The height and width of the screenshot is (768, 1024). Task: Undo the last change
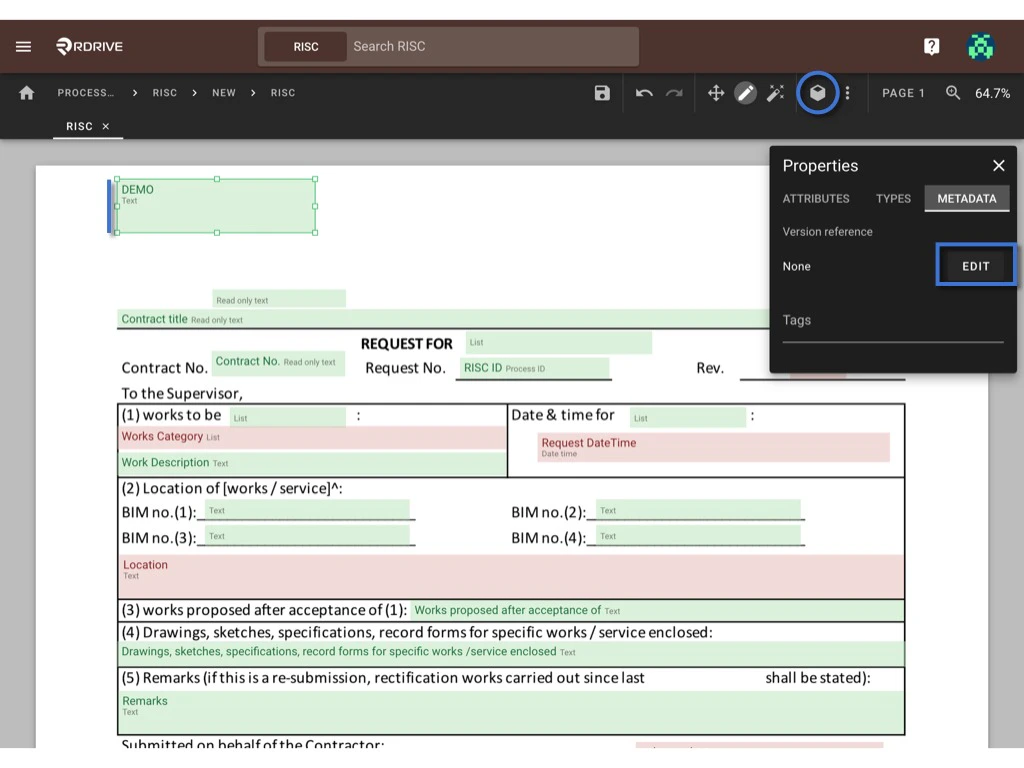coord(644,92)
